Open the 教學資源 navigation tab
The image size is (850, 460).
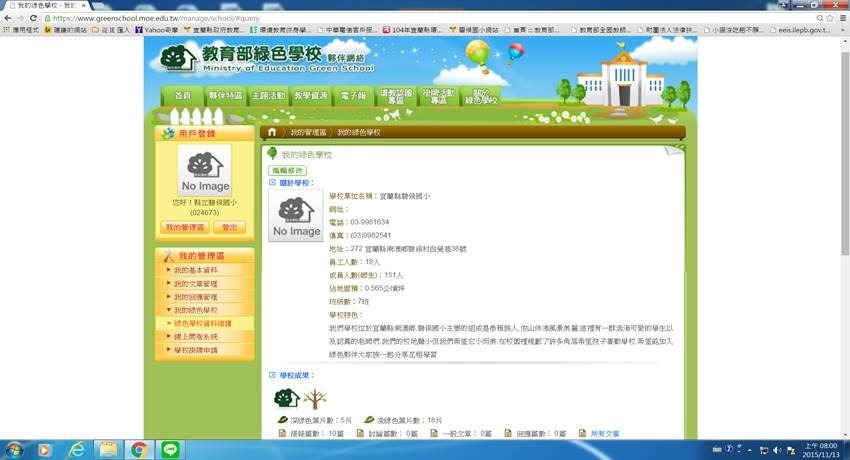pos(311,95)
